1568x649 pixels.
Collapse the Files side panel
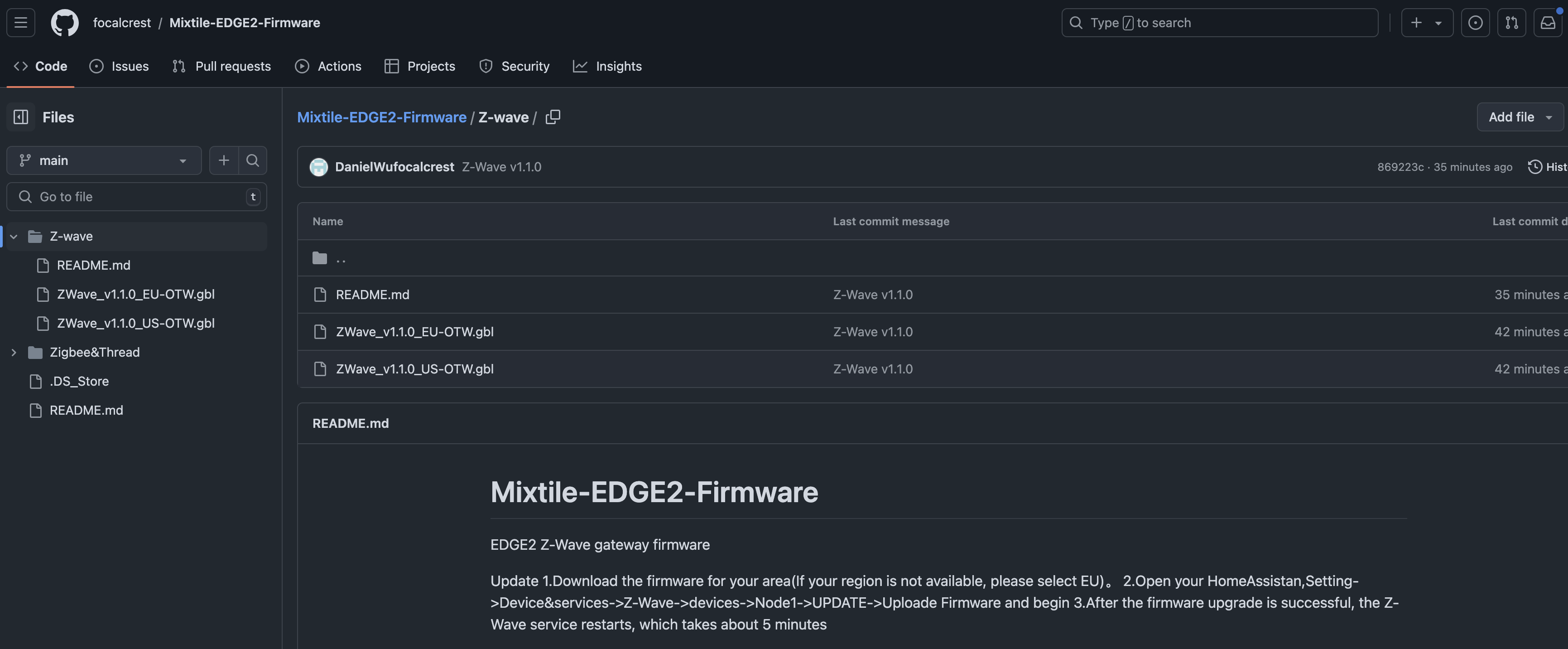(x=21, y=117)
